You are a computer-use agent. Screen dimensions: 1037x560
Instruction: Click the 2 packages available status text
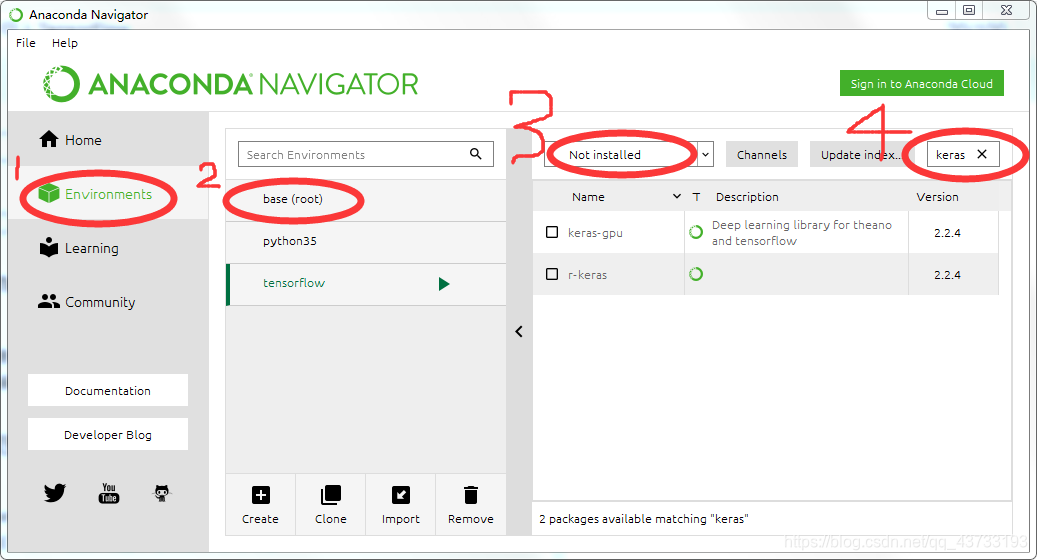(x=643, y=519)
